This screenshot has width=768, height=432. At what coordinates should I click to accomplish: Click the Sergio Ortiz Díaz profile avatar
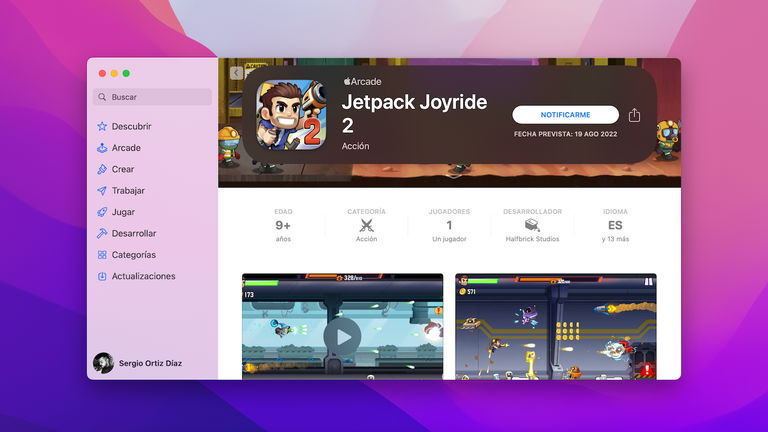[103, 363]
